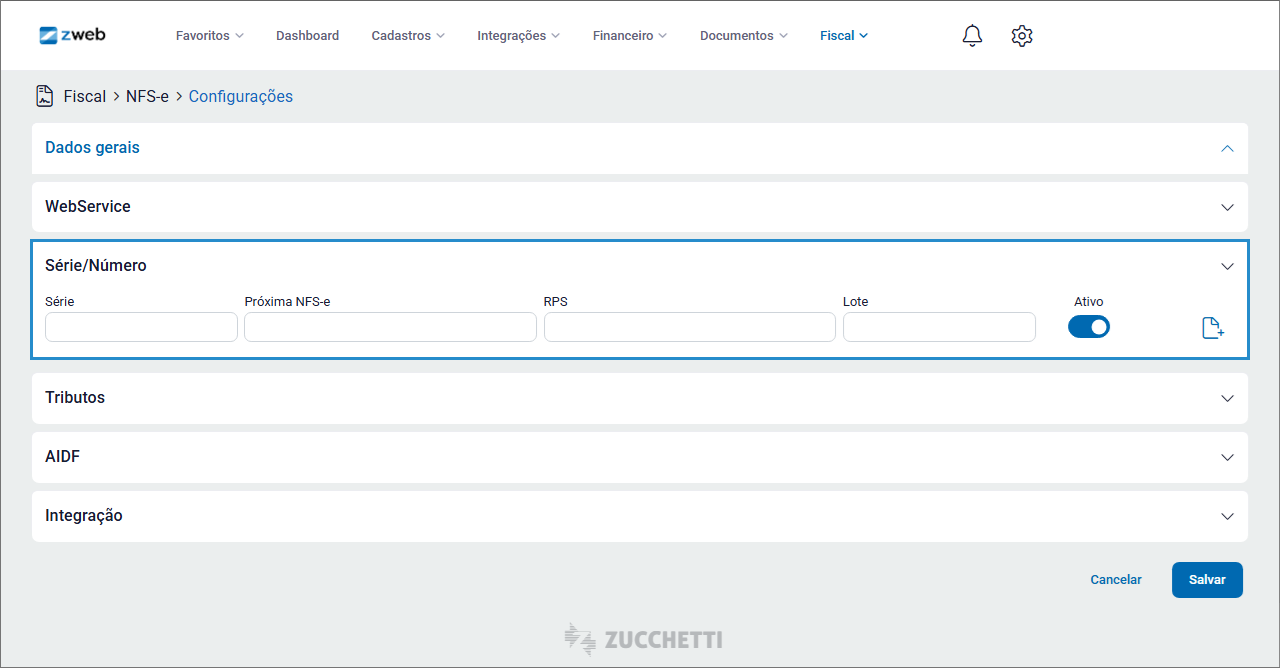Viewport: 1280px width, 668px height.
Task: Open the Cadastros dropdown menu
Action: click(x=407, y=36)
